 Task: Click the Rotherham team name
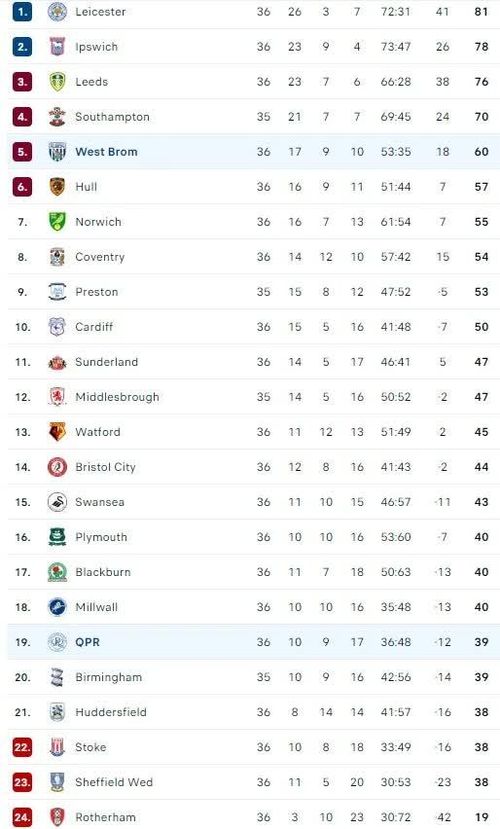pos(106,817)
